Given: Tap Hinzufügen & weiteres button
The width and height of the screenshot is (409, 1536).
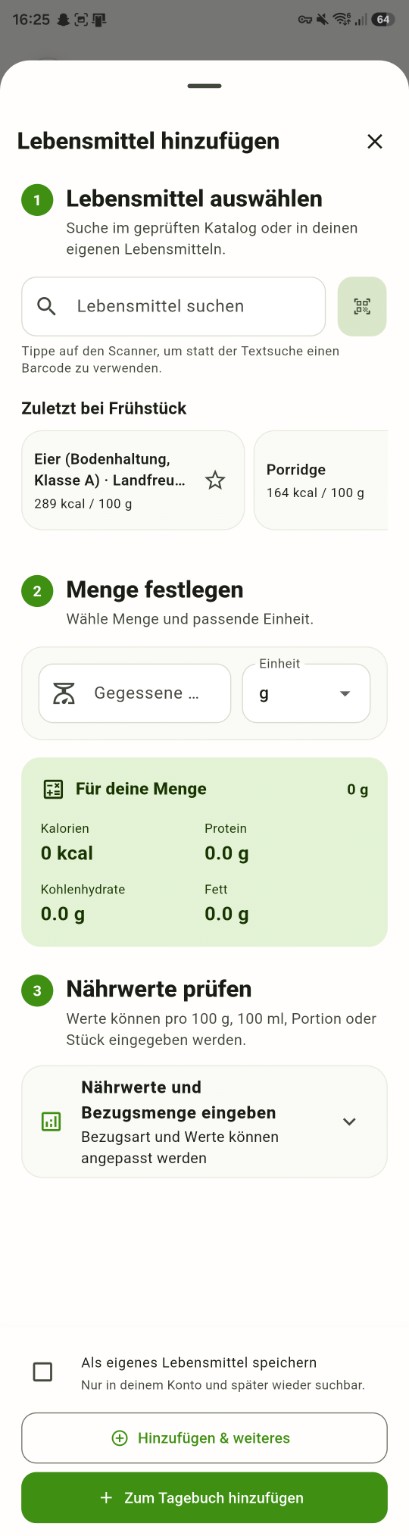Looking at the screenshot, I should click(x=204, y=1438).
